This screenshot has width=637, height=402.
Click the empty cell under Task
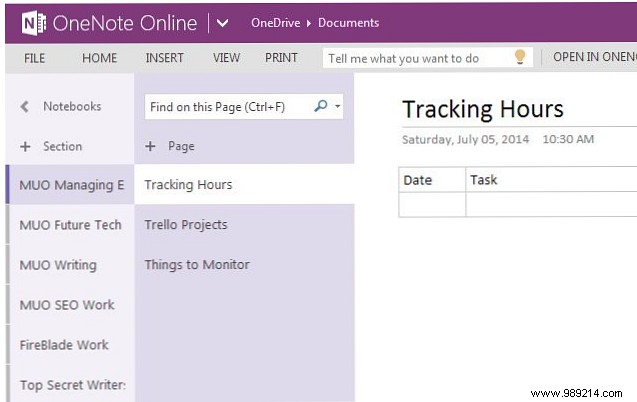click(x=551, y=205)
